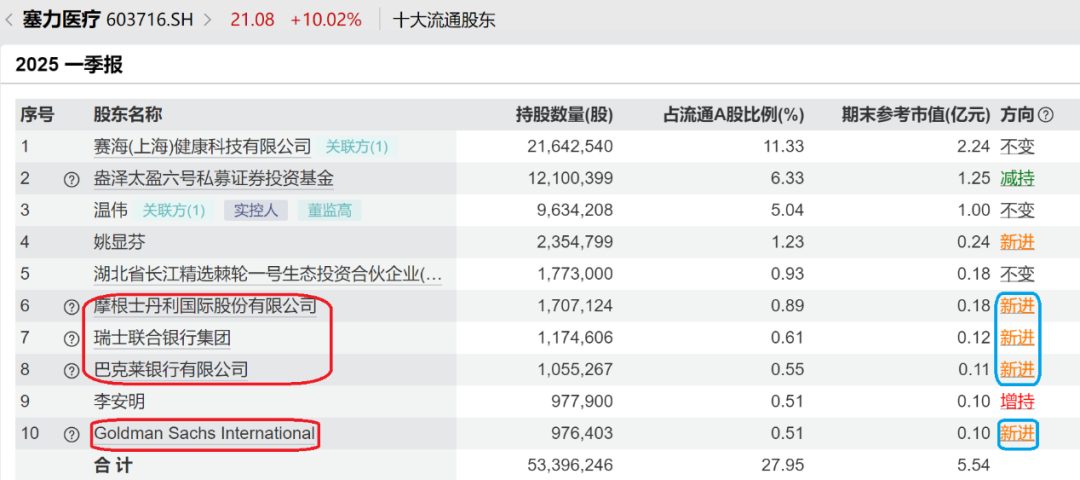Click 实控人 tag beside 温伟
Screen dimensions: 1080x480
(x=256, y=211)
